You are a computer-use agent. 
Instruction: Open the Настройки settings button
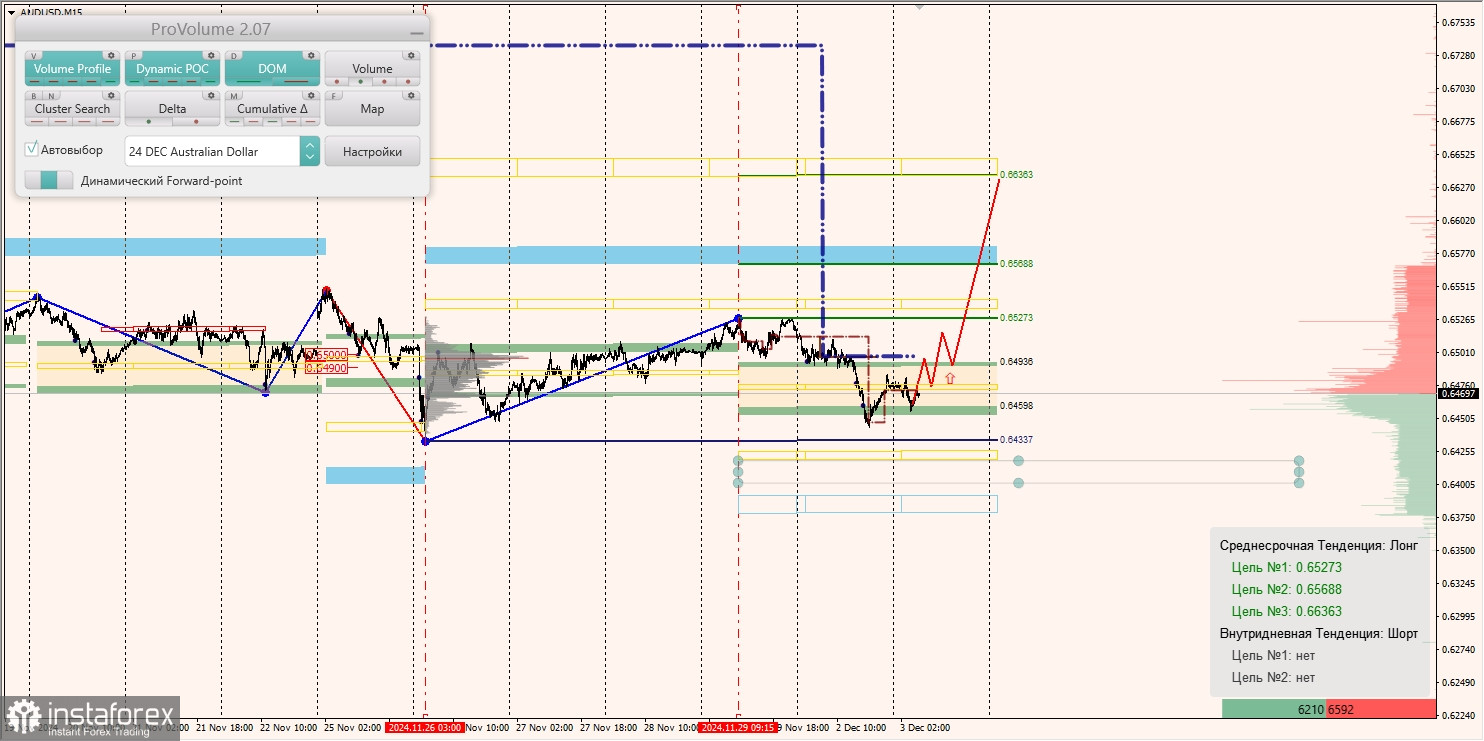point(372,151)
